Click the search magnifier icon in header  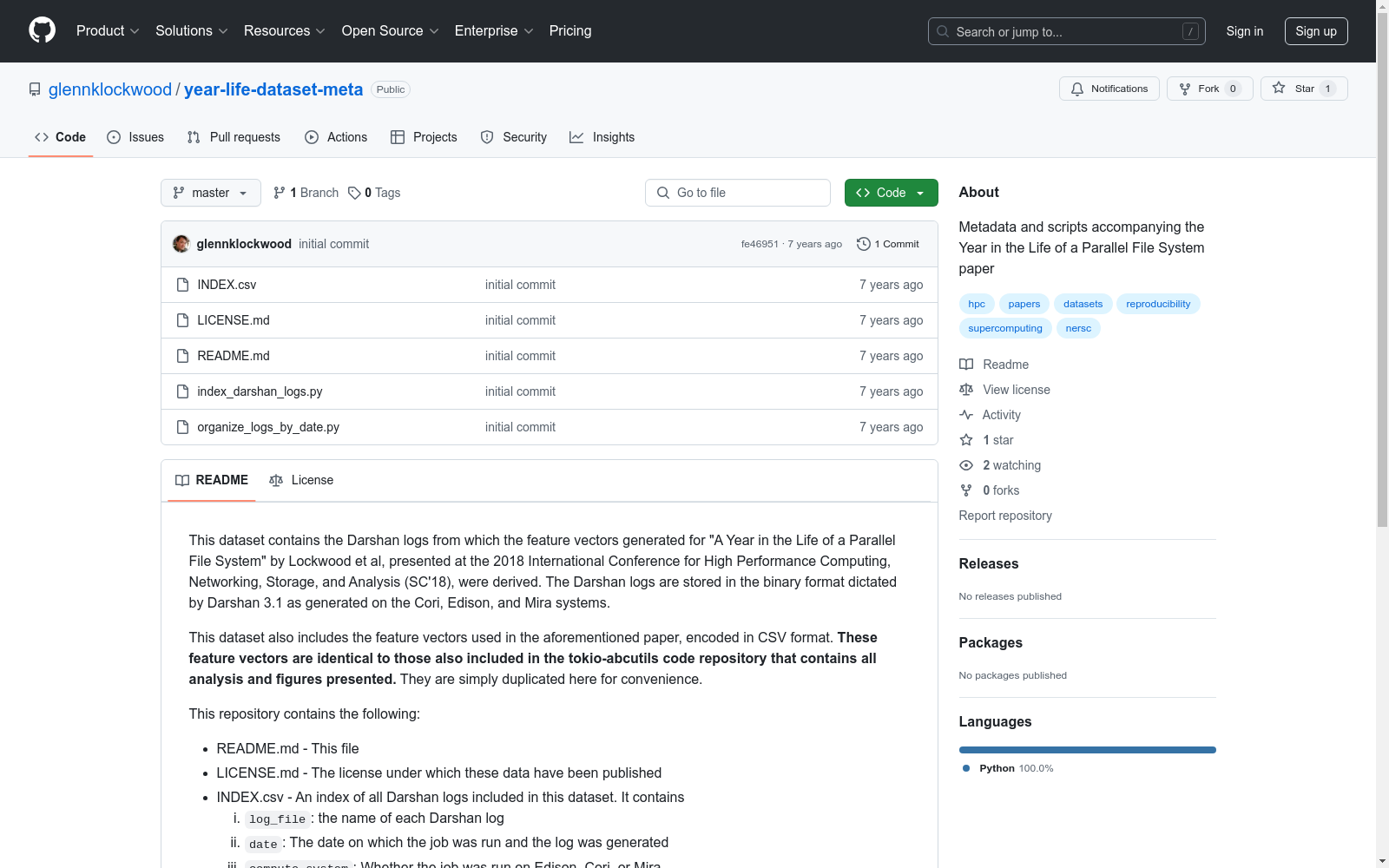point(943,31)
